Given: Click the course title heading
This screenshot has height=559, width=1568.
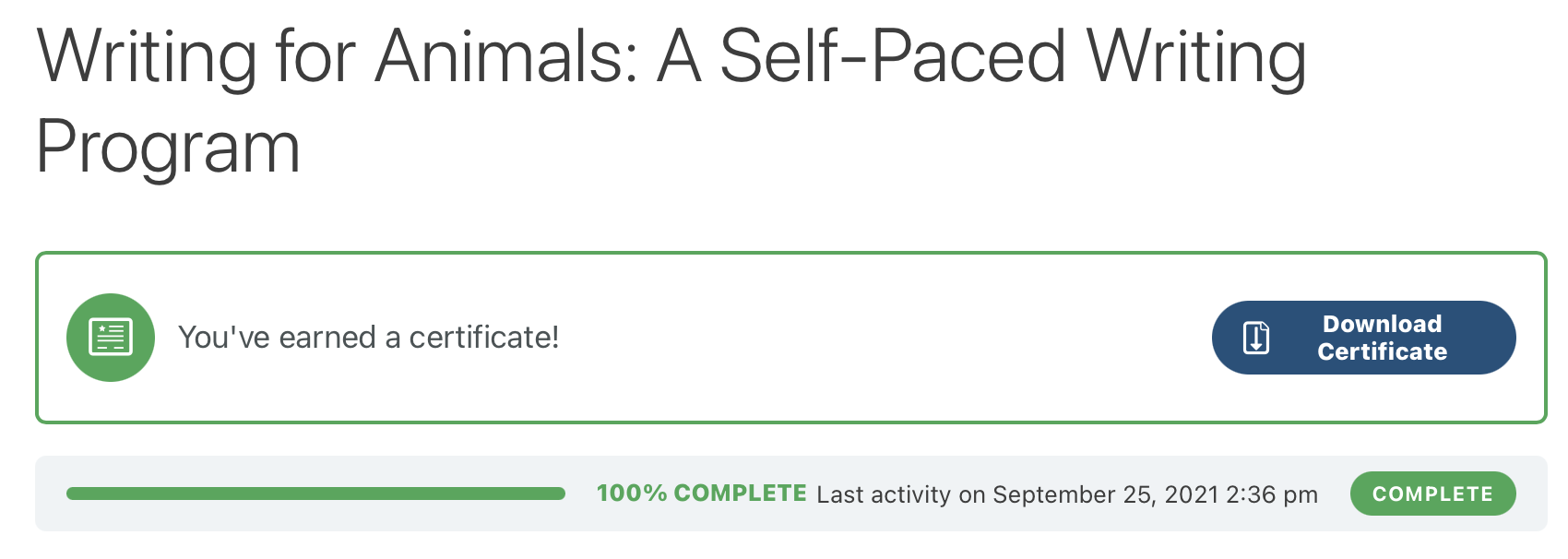Looking at the screenshot, I should point(671,101).
